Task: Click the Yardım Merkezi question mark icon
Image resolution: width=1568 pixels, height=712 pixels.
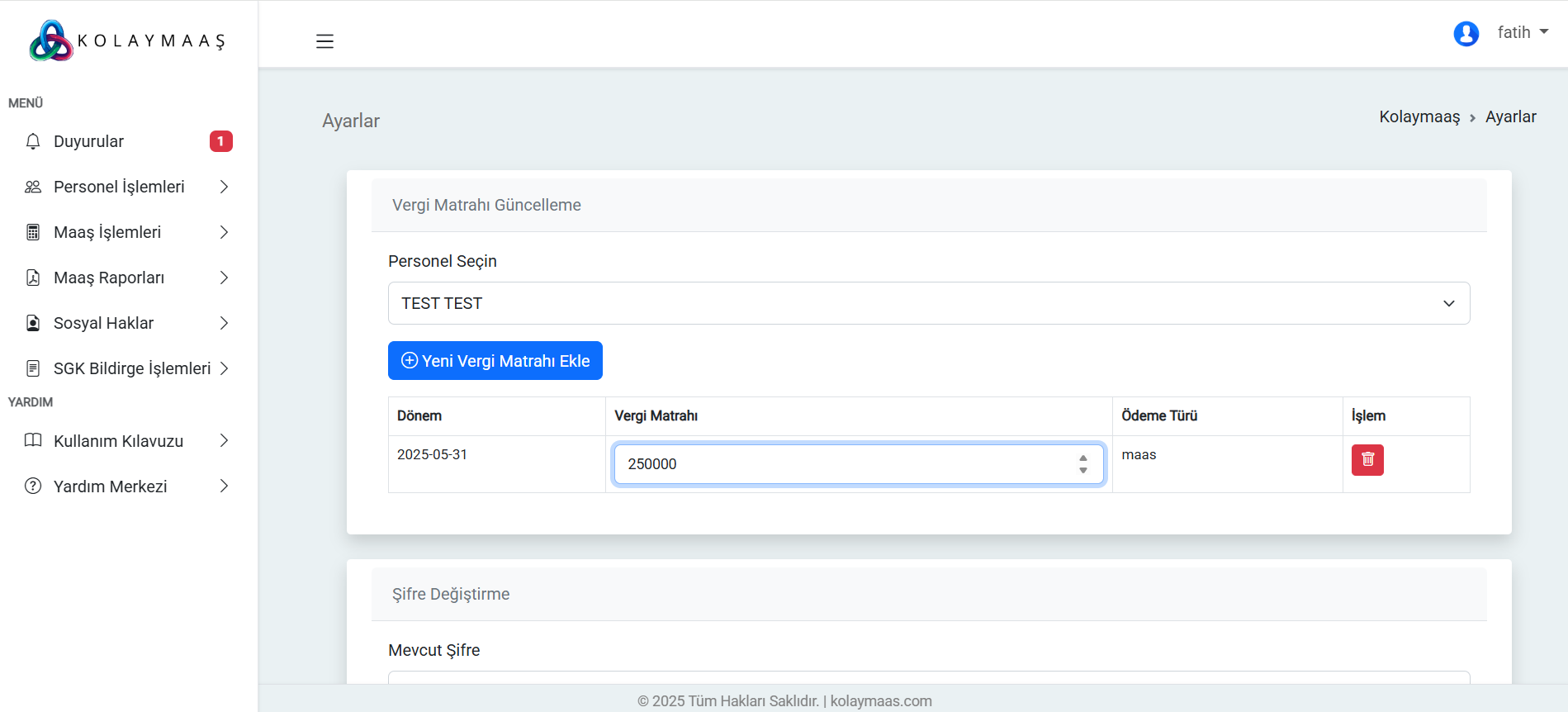Action: (x=33, y=487)
